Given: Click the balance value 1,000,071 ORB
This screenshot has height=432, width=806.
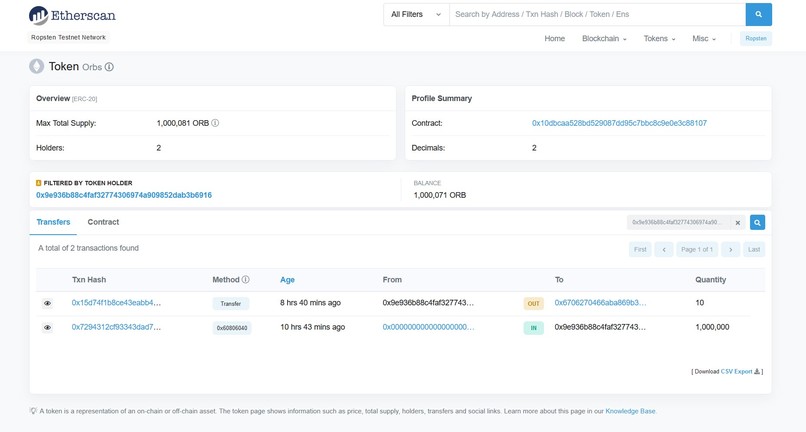Looking at the screenshot, I should [440, 195].
